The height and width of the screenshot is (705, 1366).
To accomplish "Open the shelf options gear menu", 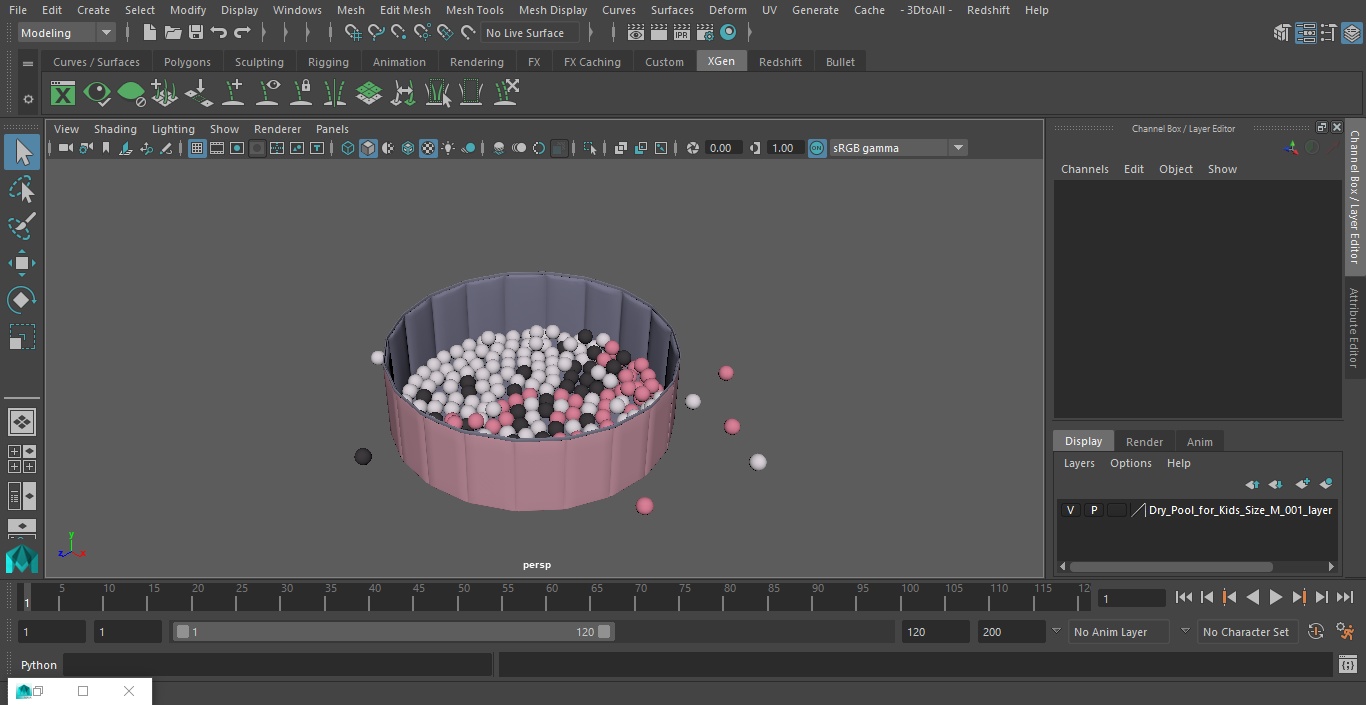I will point(28,99).
